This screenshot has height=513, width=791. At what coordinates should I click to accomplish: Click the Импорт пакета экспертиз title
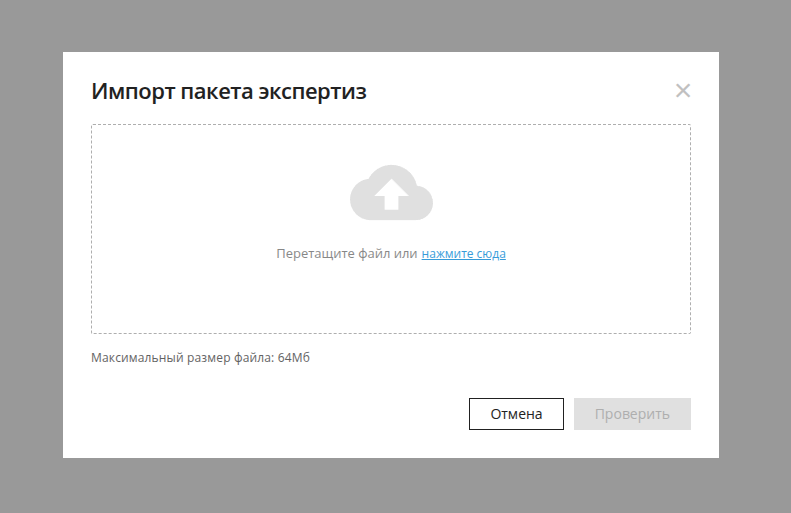click(x=229, y=92)
